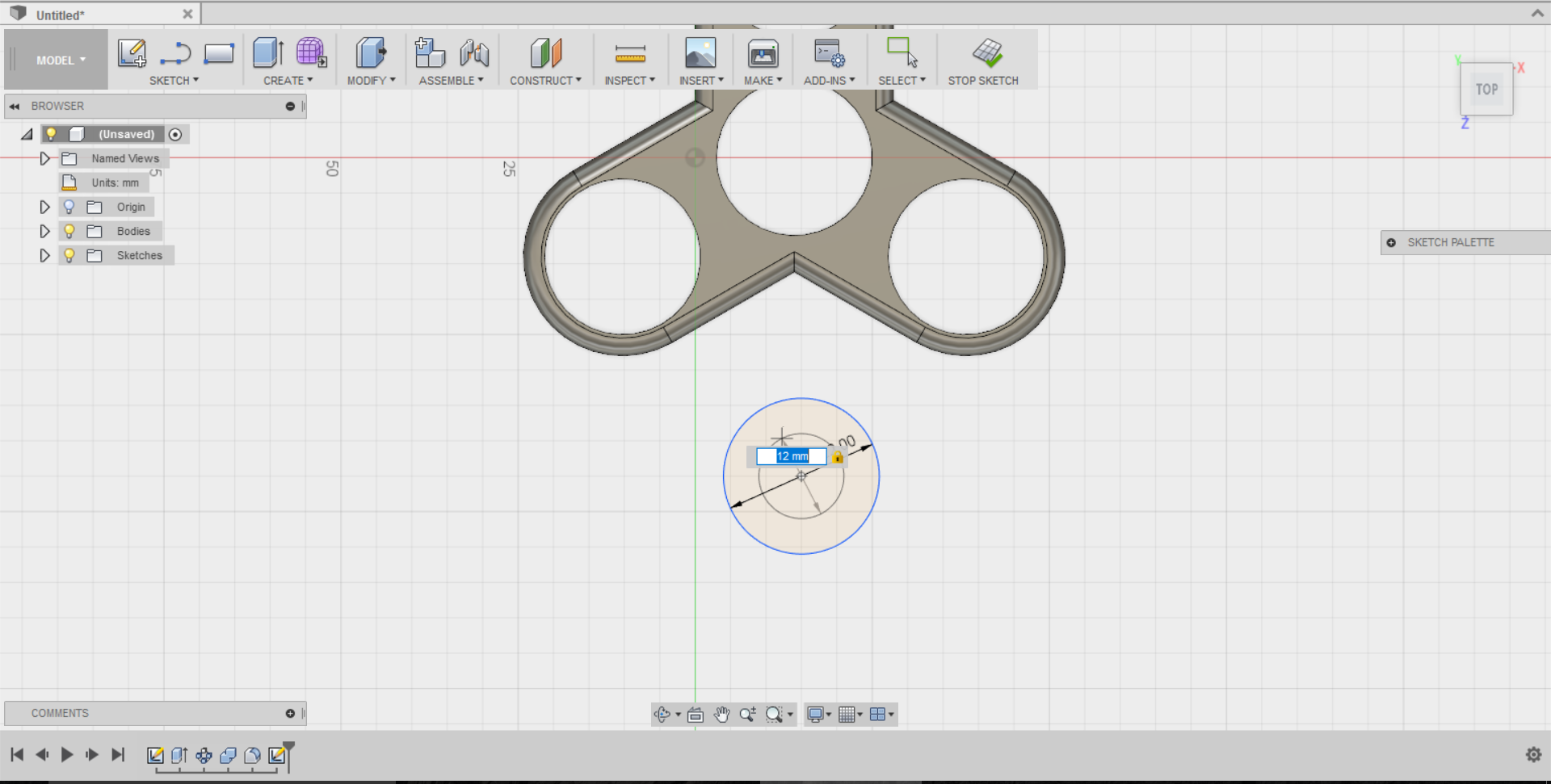Open the INSPECT menu

click(x=630, y=81)
